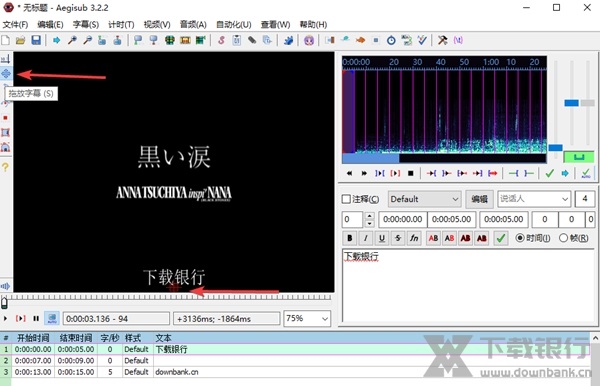The width and height of the screenshot is (600, 386).
Task: Apply underline formatting to subtitle
Action: point(382,238)
